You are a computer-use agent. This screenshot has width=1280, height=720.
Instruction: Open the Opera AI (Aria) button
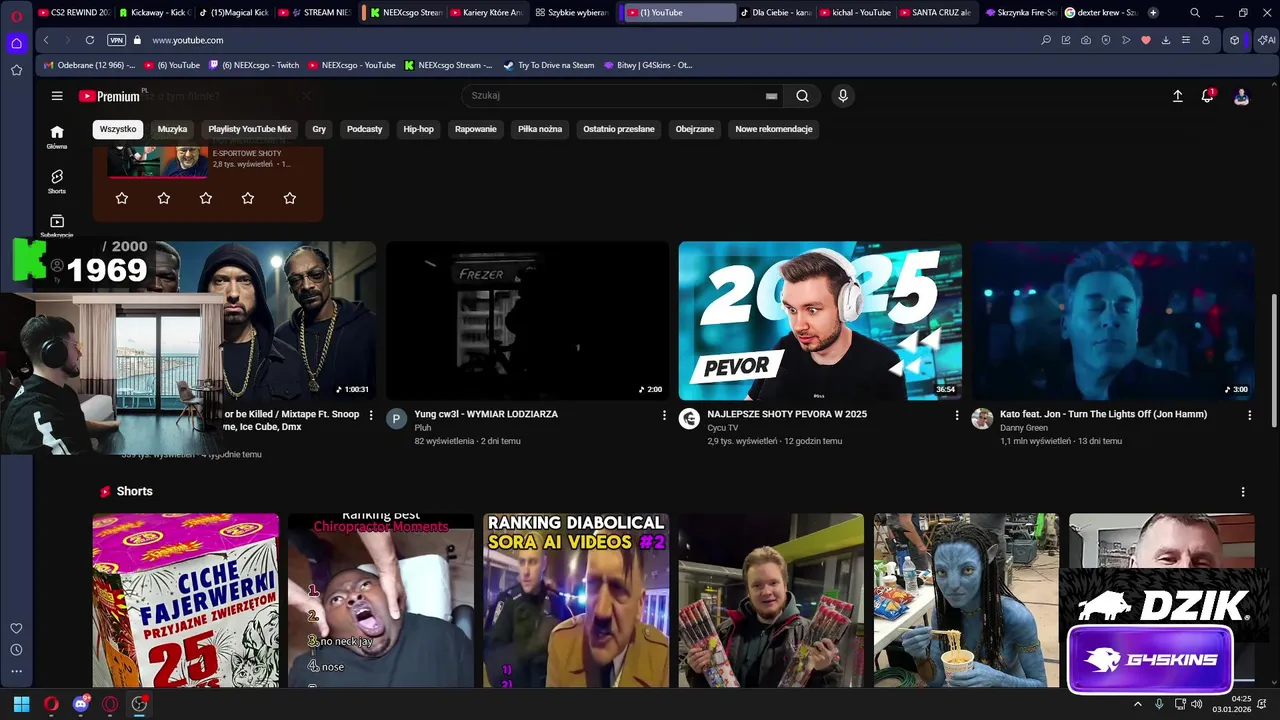[1266, 40]
